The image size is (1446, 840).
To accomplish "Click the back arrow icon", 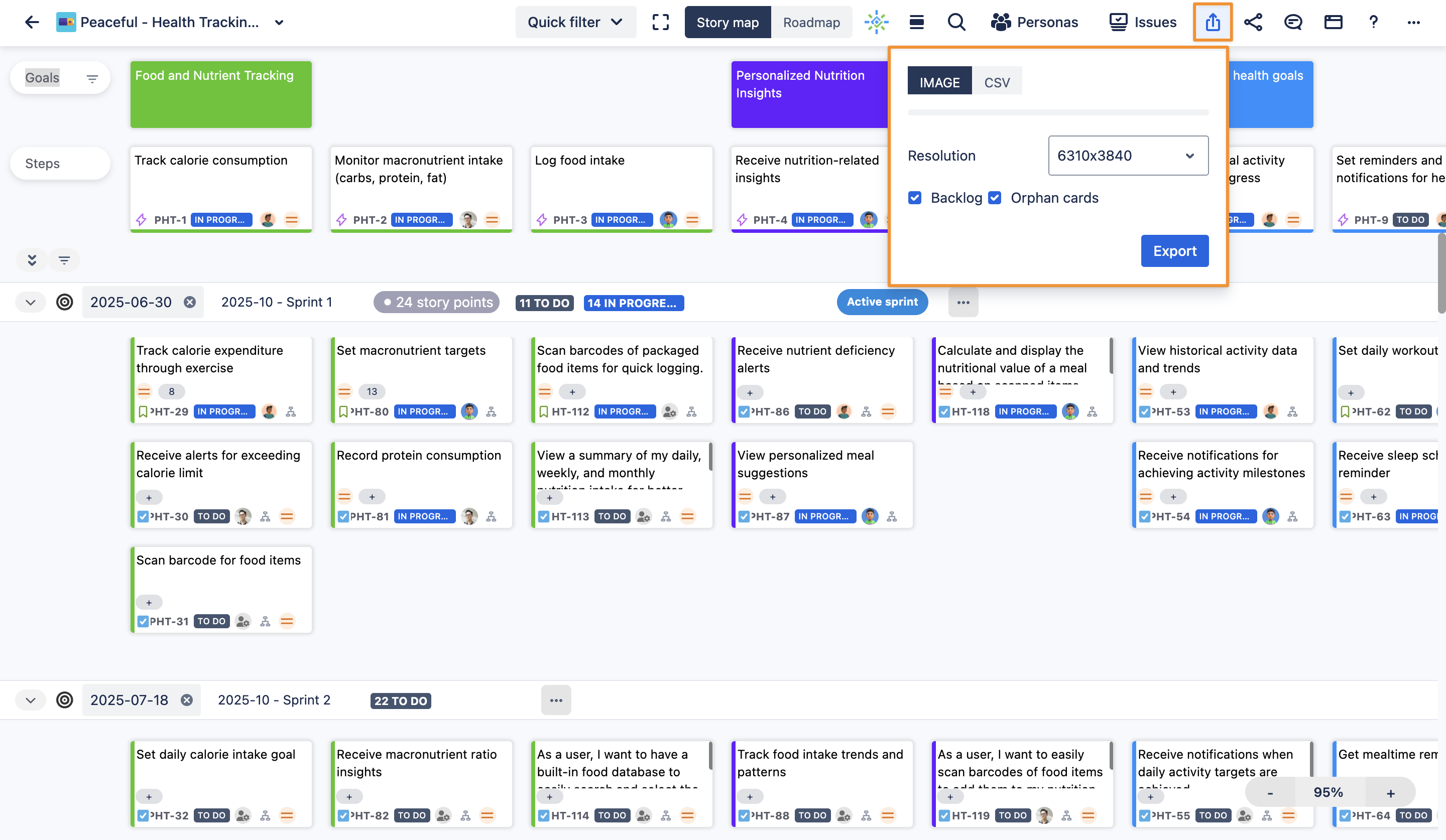I will click(32, 23).
